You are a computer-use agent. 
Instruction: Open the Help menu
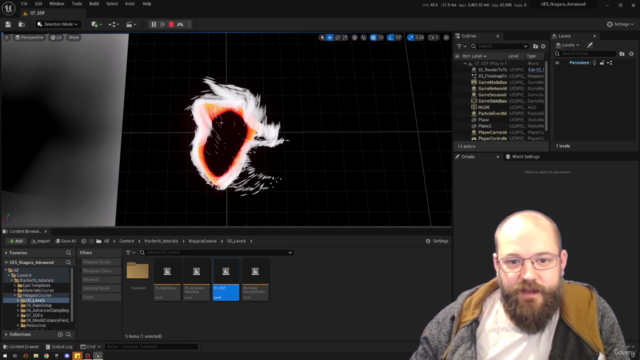147,4
